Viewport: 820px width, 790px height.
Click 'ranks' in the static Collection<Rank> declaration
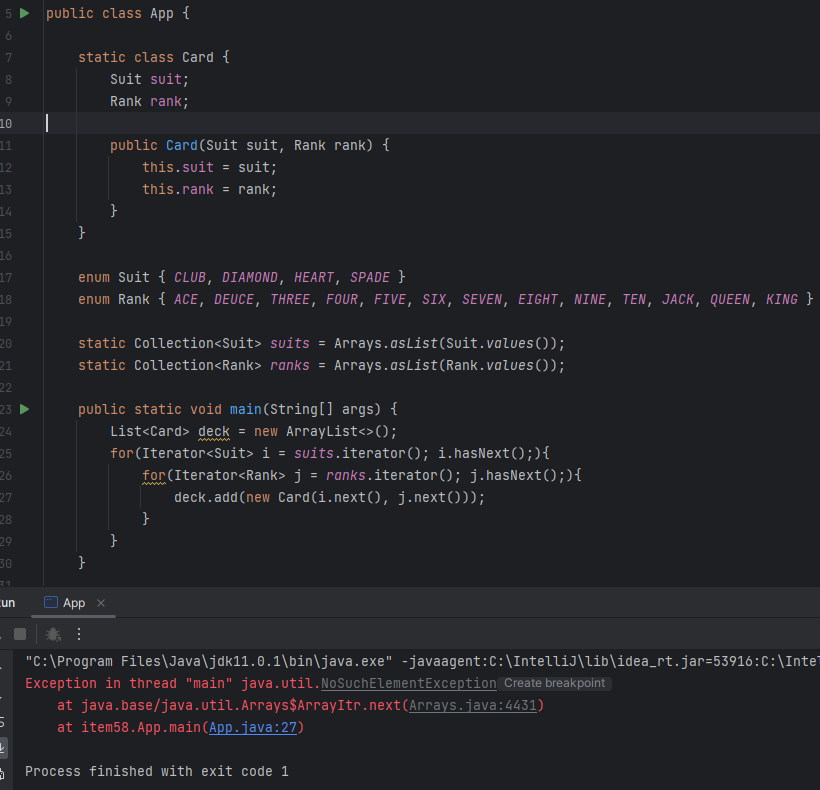pos(290,365)
